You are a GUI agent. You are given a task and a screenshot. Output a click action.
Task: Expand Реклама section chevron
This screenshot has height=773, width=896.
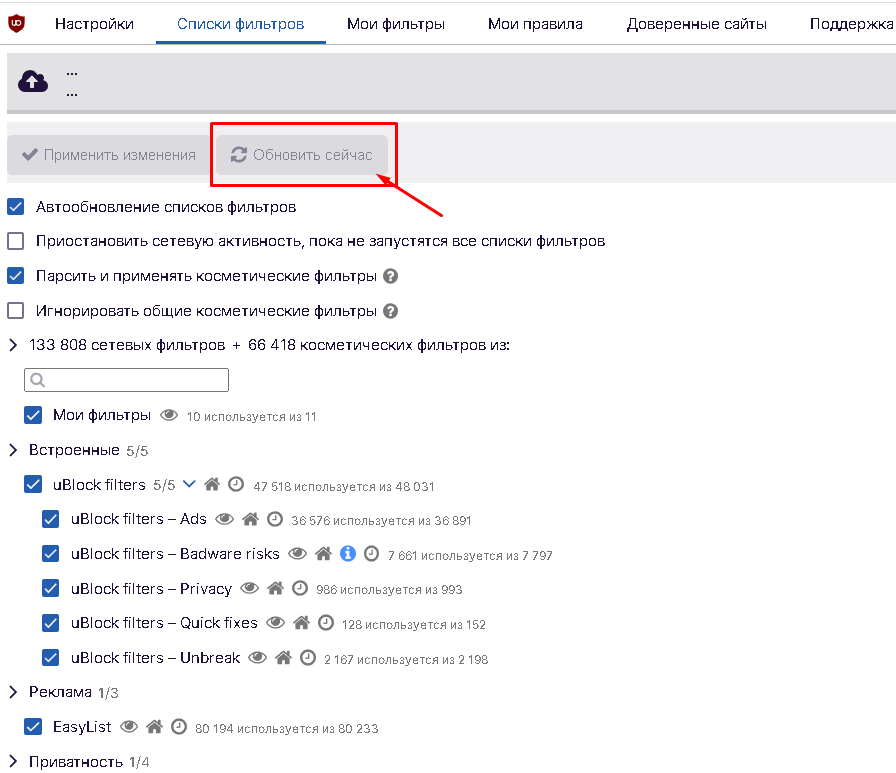[x=13, y=692]
